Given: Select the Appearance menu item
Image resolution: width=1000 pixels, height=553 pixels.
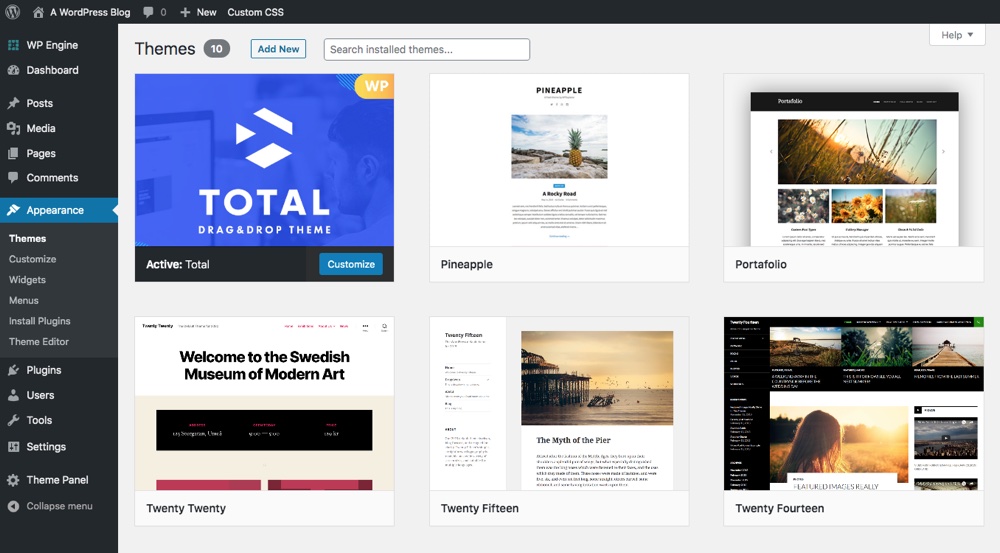Looking at the screenshot, I should tap(59, 210).
